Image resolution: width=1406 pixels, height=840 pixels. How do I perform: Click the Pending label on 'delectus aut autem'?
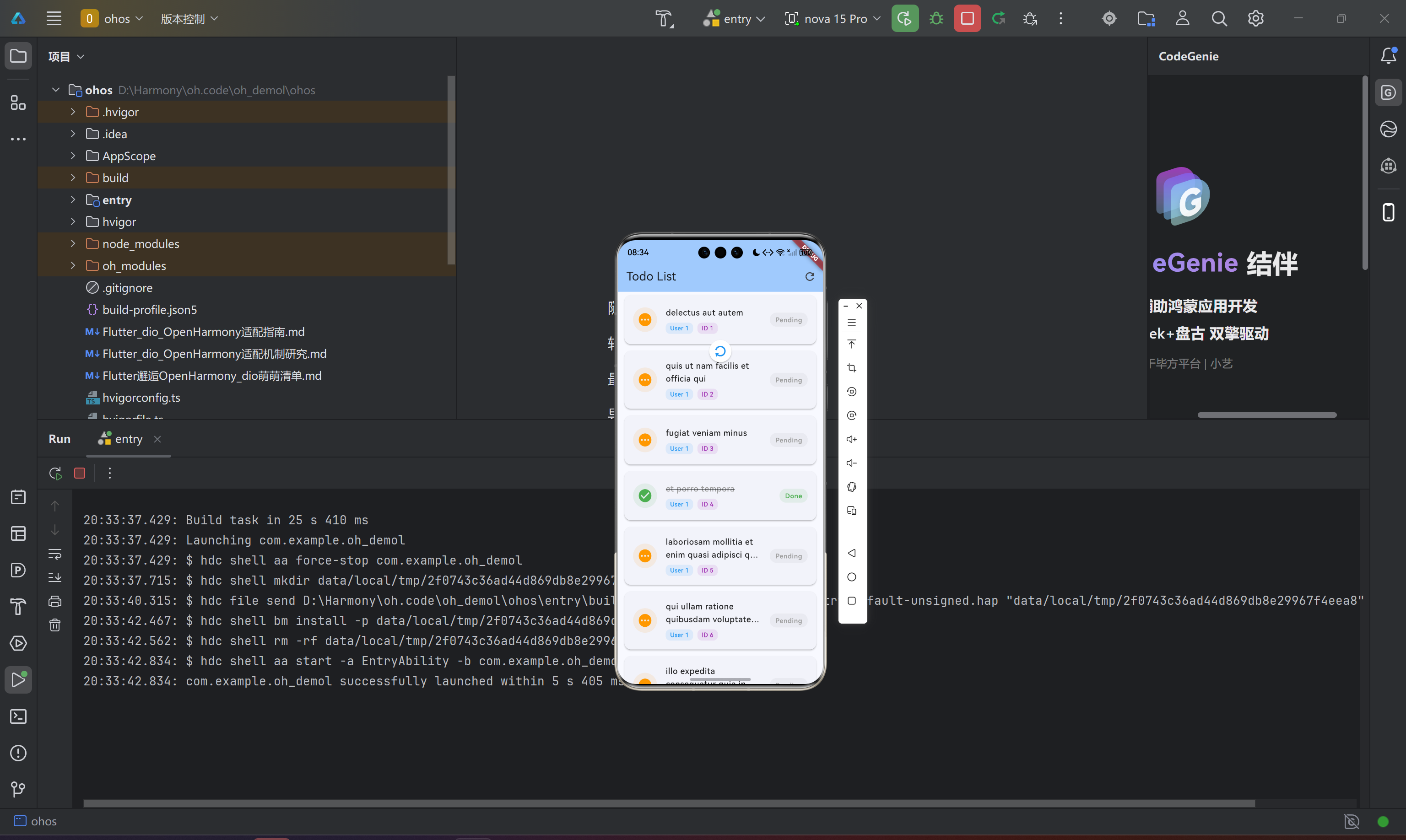(x=788, y=320)
